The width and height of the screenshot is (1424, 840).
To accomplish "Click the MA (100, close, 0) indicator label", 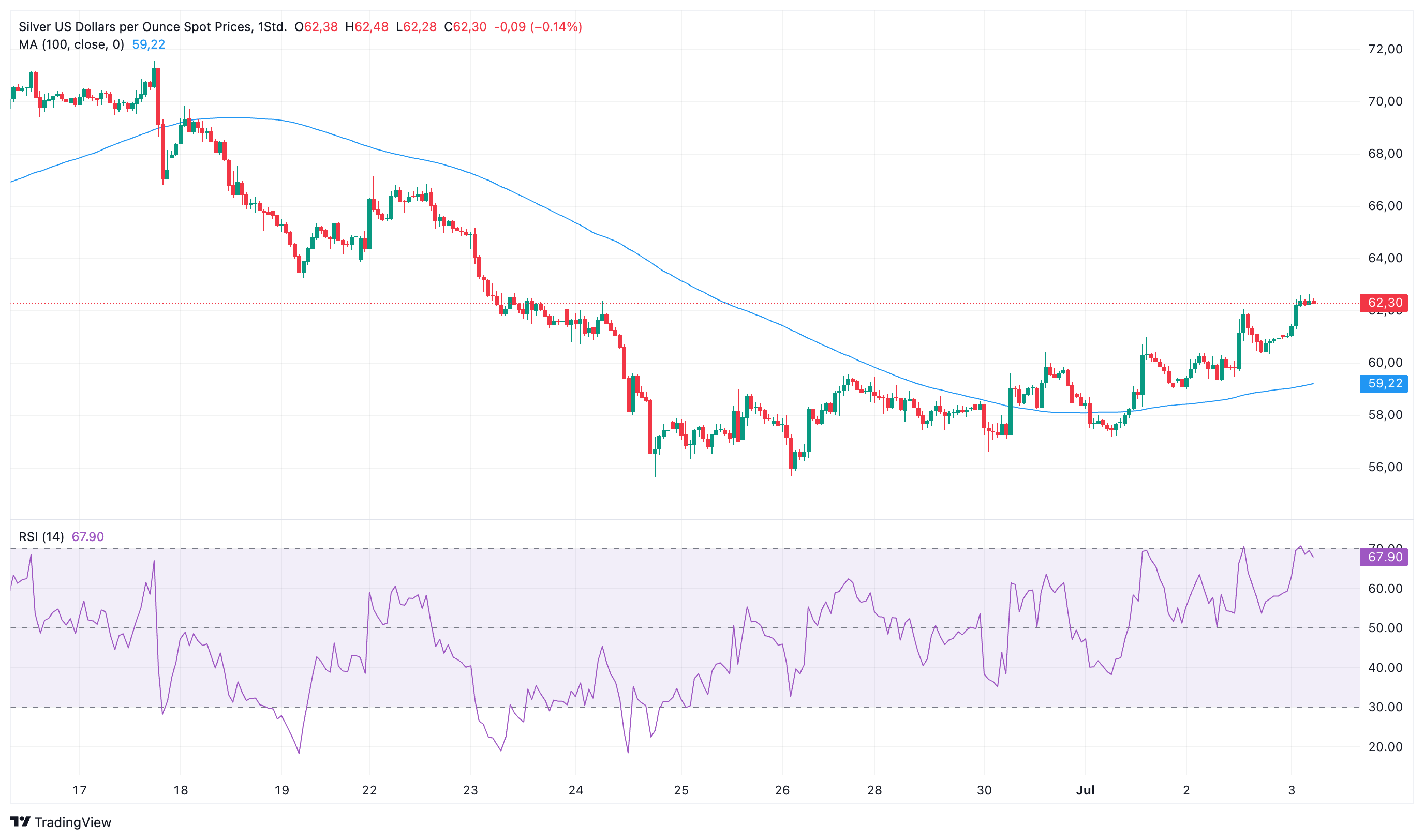I will [71, 44].
